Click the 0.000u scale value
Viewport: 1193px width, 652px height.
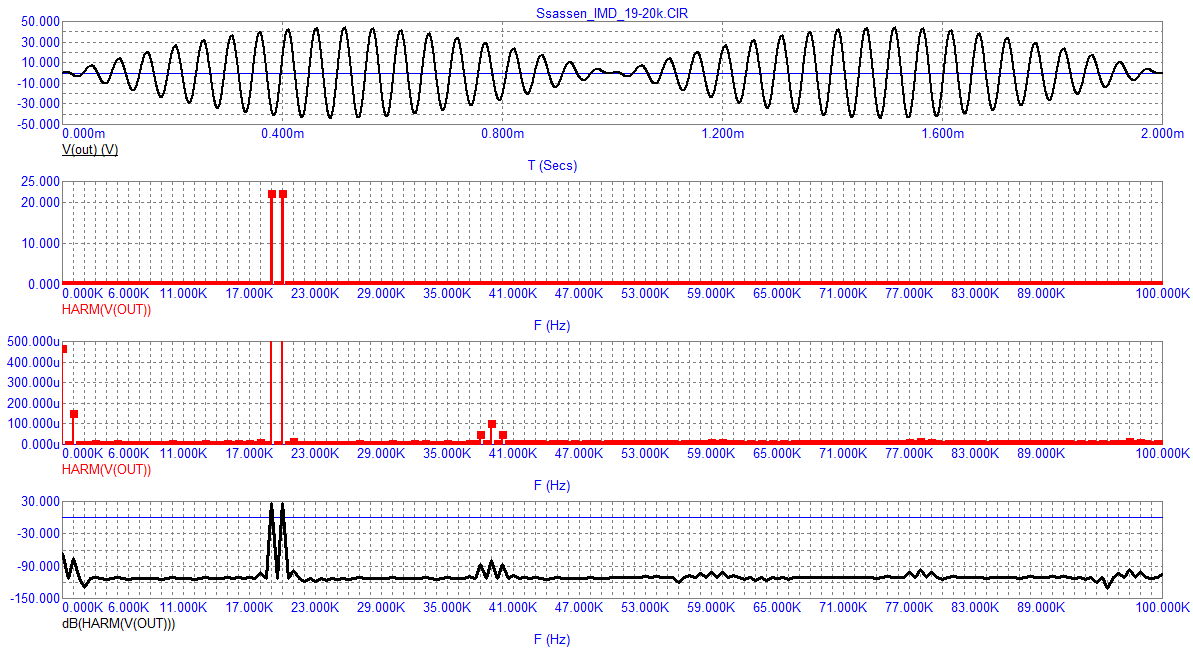(x=40, y=445)
